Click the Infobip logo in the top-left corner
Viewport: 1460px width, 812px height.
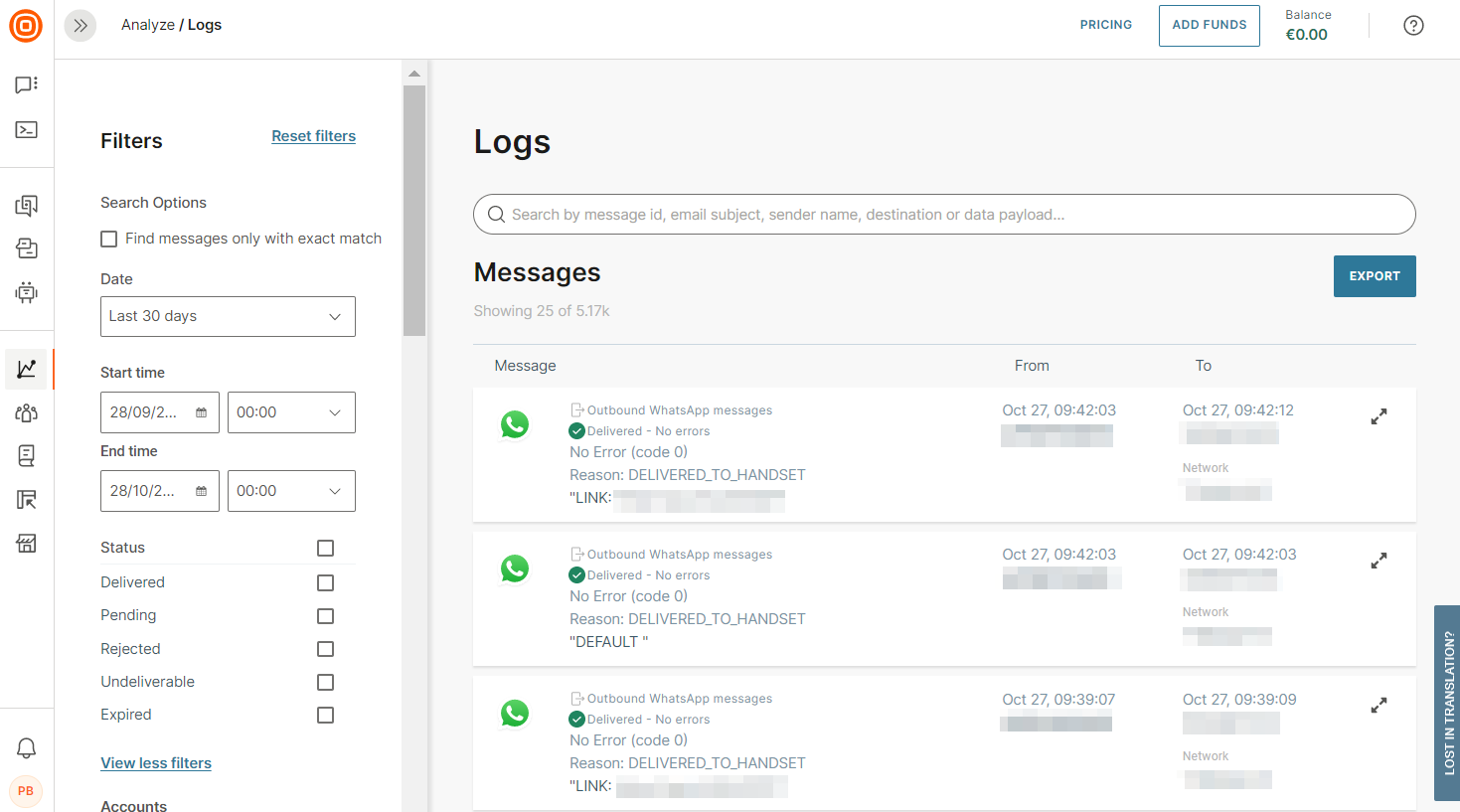[x=26, y=26]
